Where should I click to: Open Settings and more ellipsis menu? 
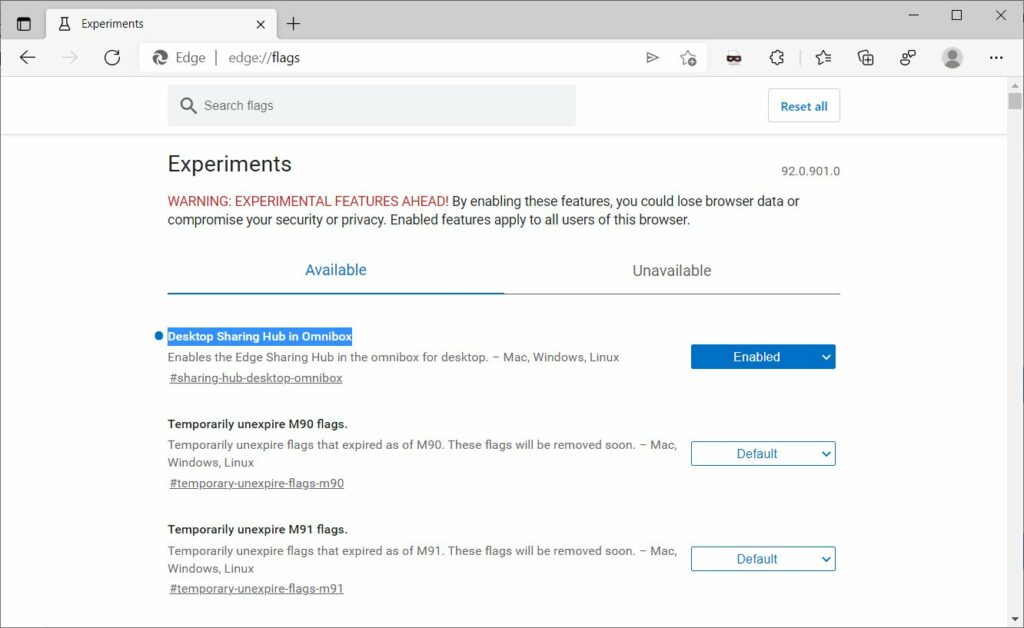point(996,57)
